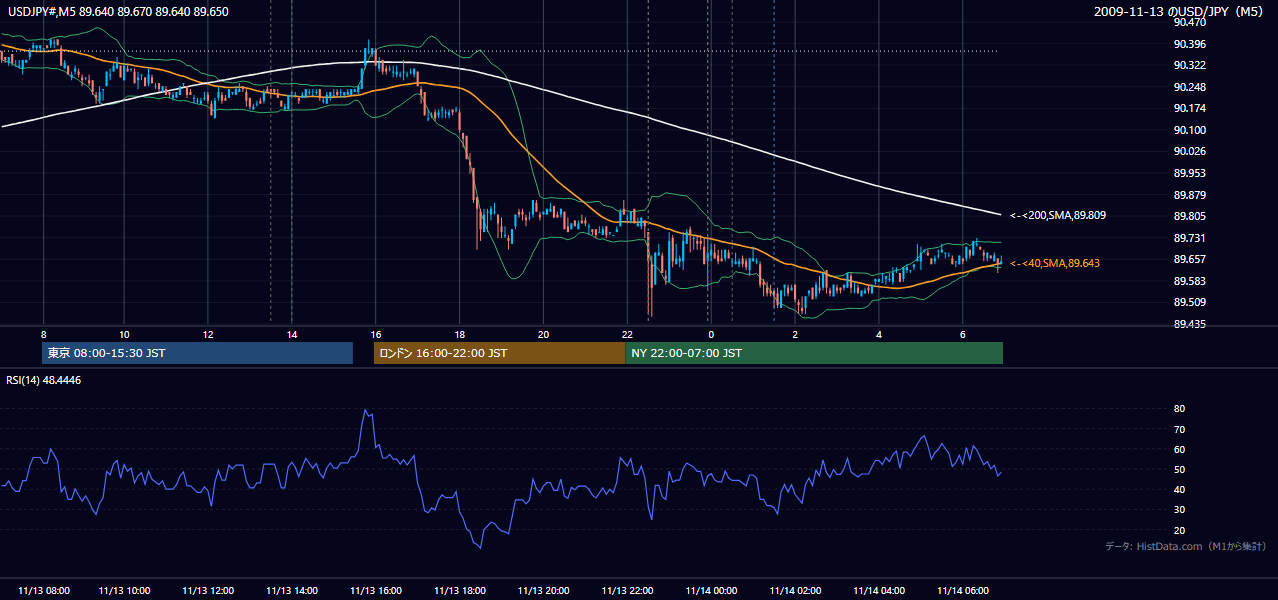Screen dimensions: 1278x600
Task: Click RSI scale value 80
Action: 1180,409
